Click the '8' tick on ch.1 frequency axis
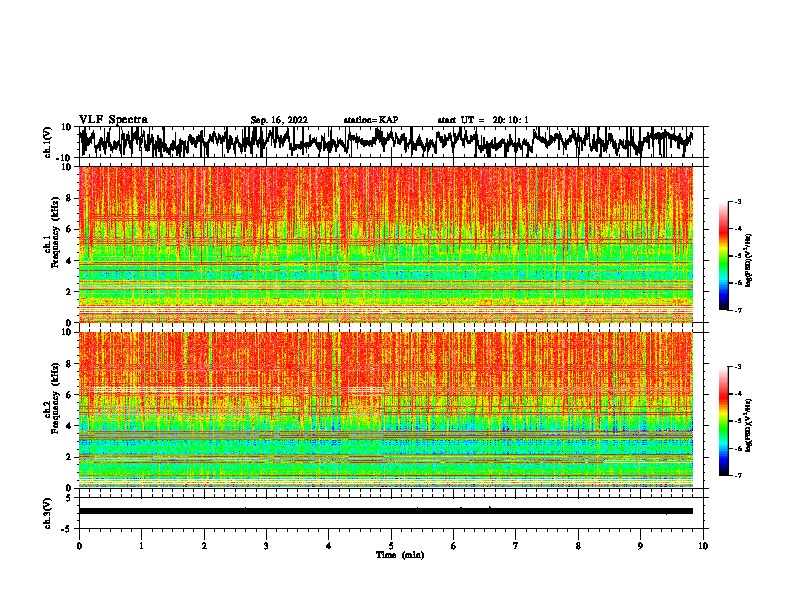 [x=69, y=198]
